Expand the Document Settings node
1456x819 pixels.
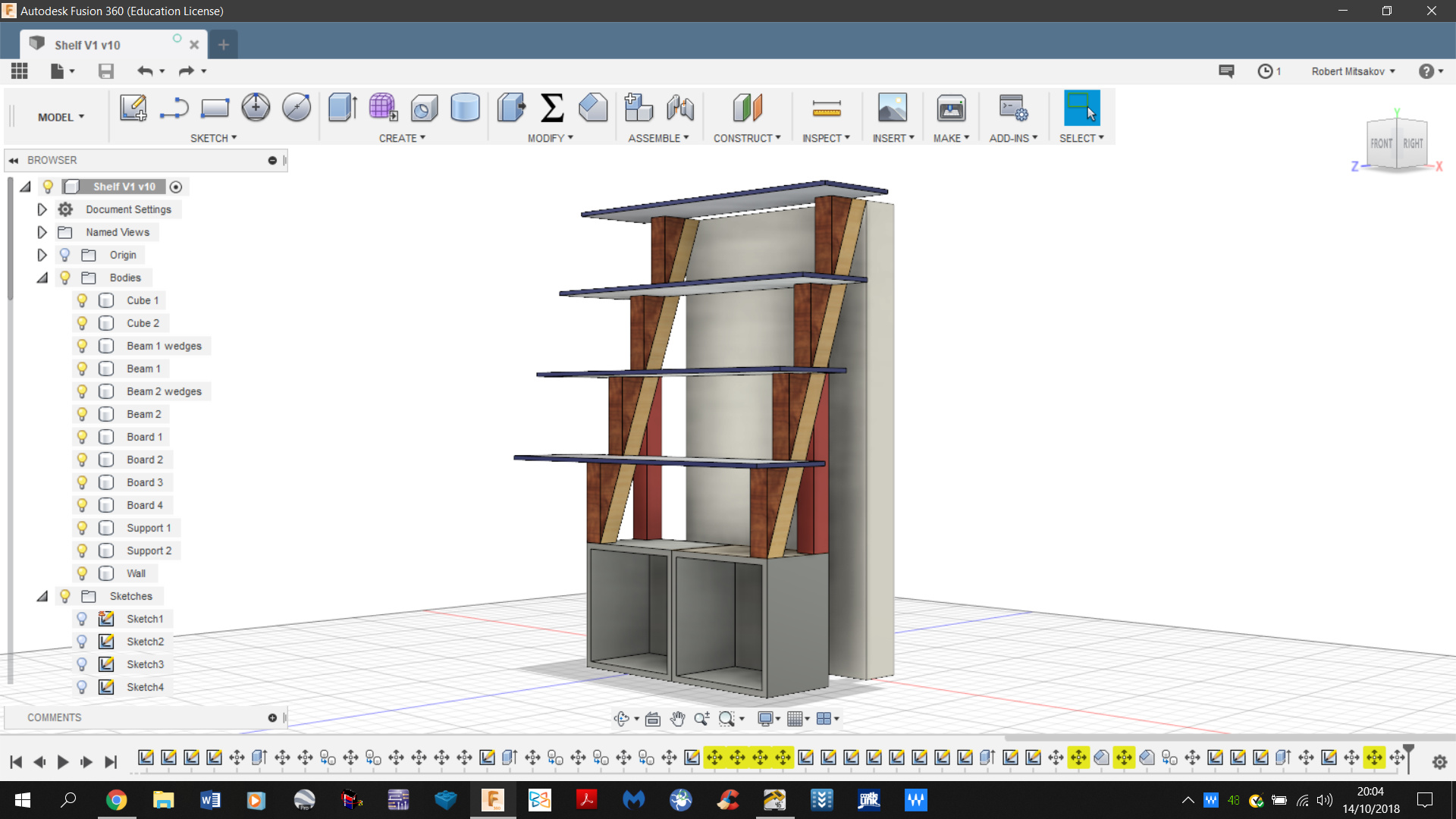[42, 209]
